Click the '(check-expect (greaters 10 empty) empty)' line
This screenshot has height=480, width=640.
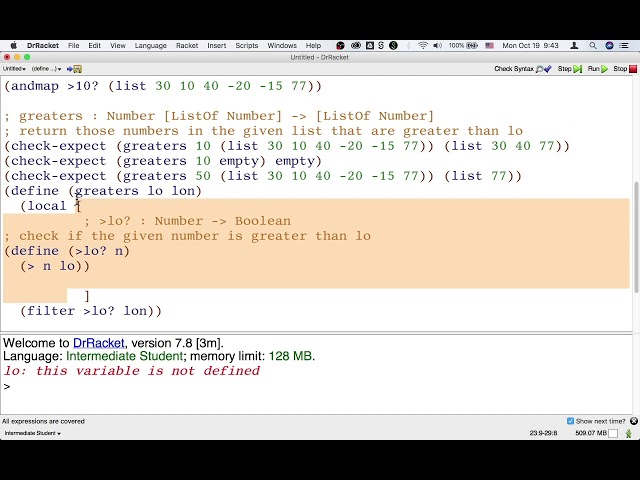coord(163,161)
